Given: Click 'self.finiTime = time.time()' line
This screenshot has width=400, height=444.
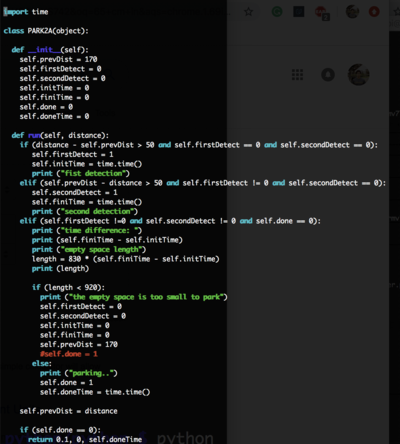Looking at the screenshot, I should pos(87,202).
